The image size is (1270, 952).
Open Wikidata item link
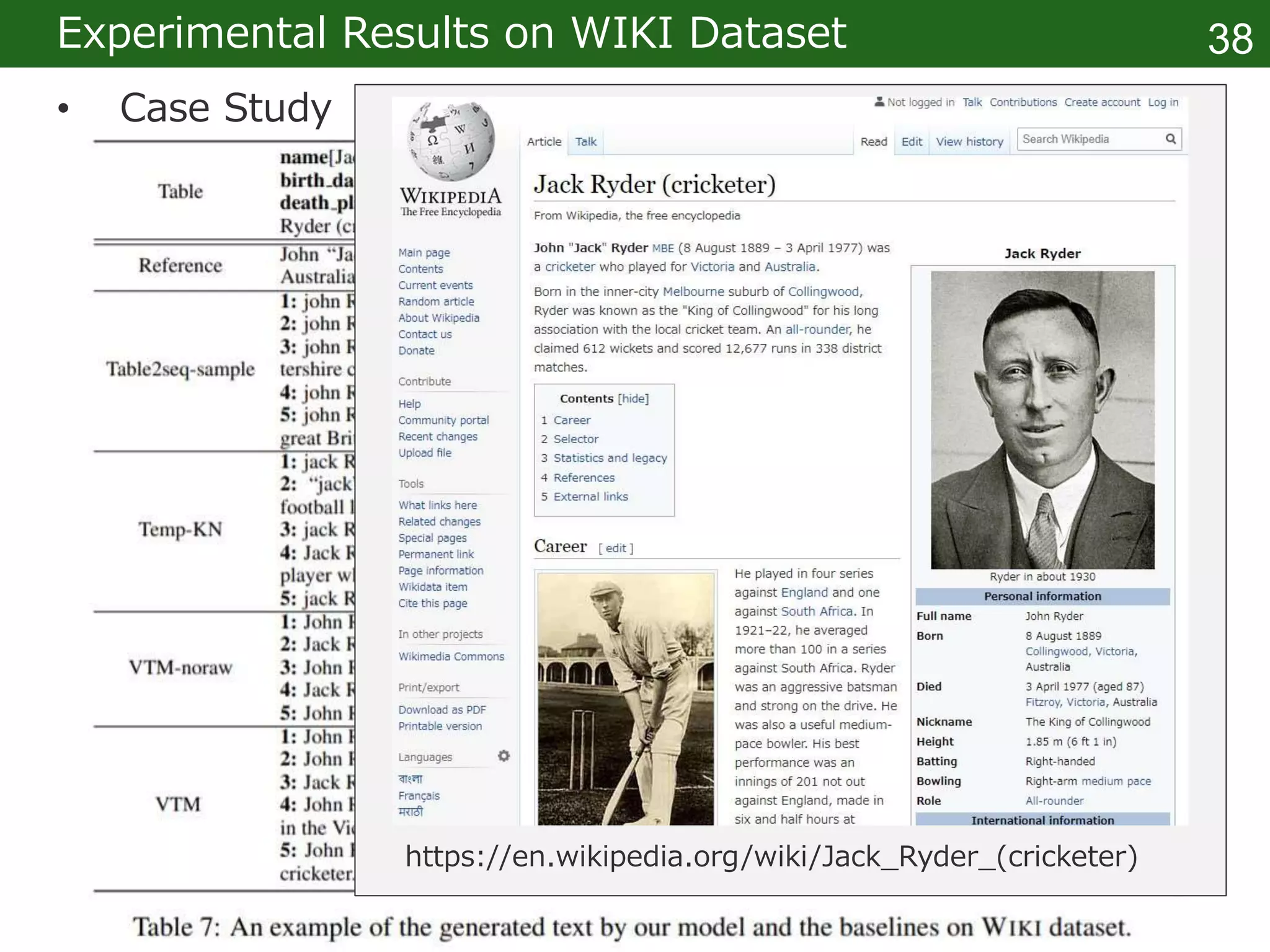point(433,586)
